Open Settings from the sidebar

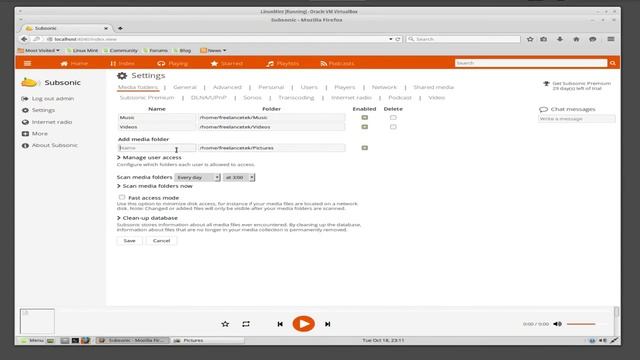click(x=38, y=110)
